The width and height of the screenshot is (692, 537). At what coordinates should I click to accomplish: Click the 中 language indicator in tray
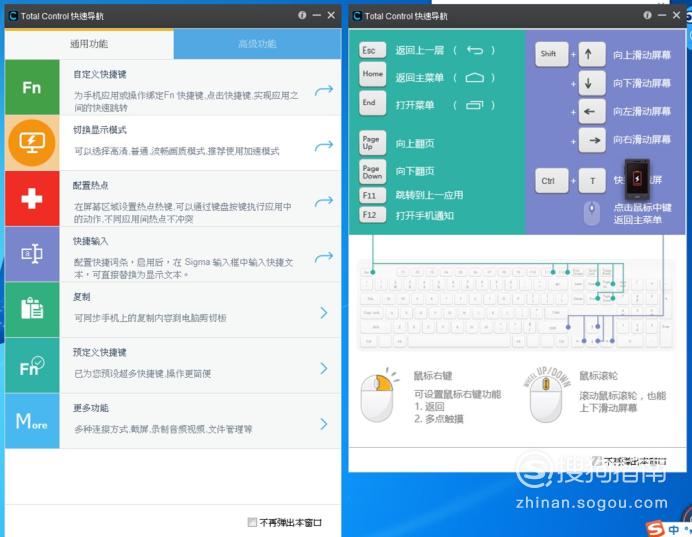674,529
